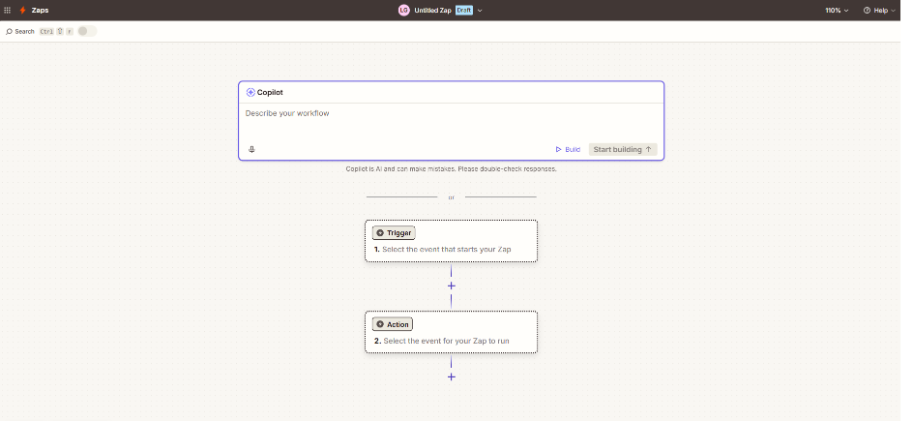The height and width of the screenshot is (421, 901).
Task: Click the Start building button
Action: (x=623, y=149)
